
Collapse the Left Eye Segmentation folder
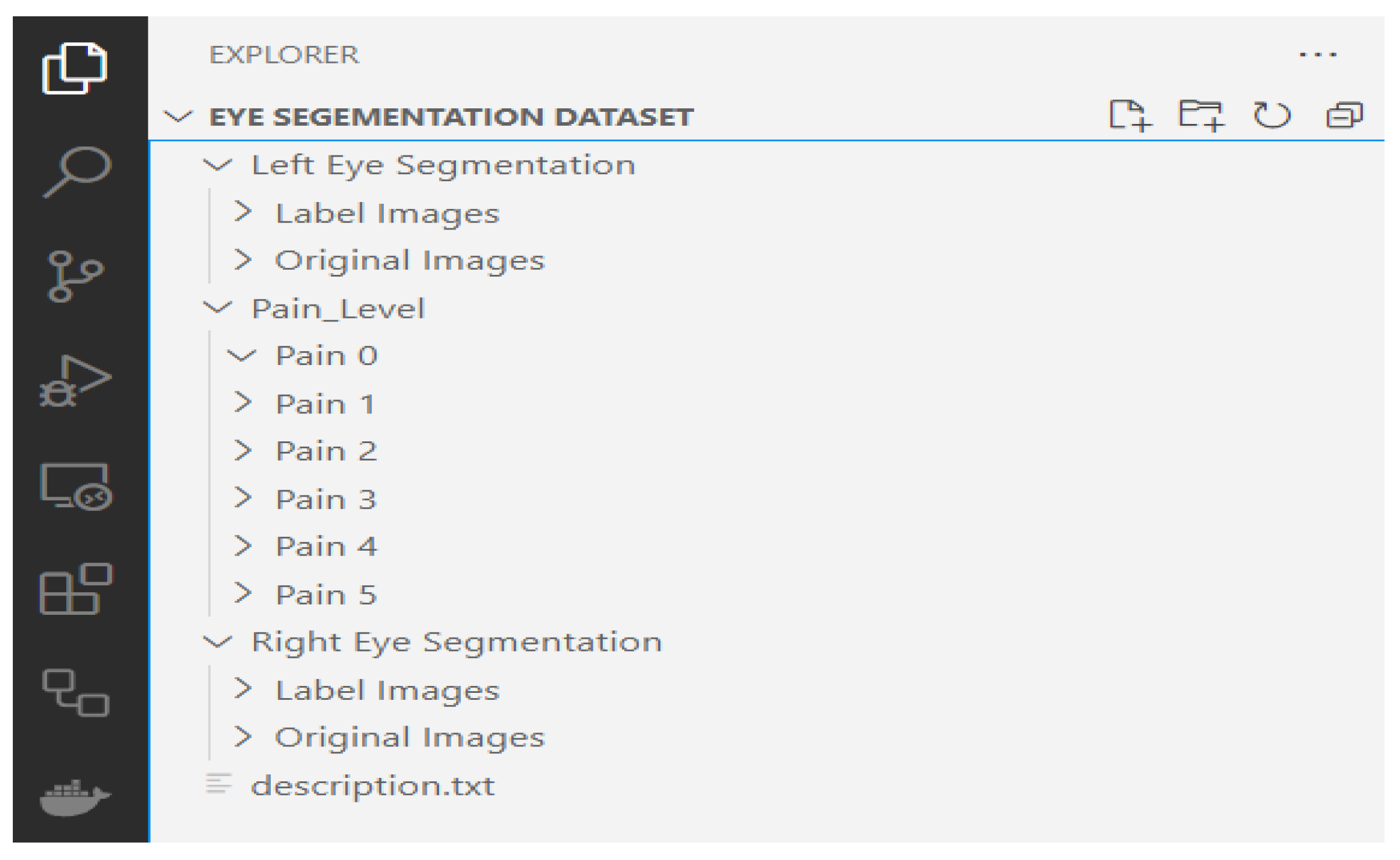[218, 165]
